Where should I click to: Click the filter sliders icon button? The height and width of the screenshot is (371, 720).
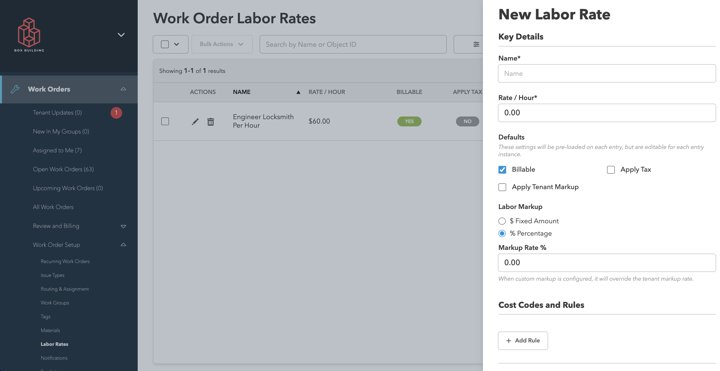(x=476, y=44)
